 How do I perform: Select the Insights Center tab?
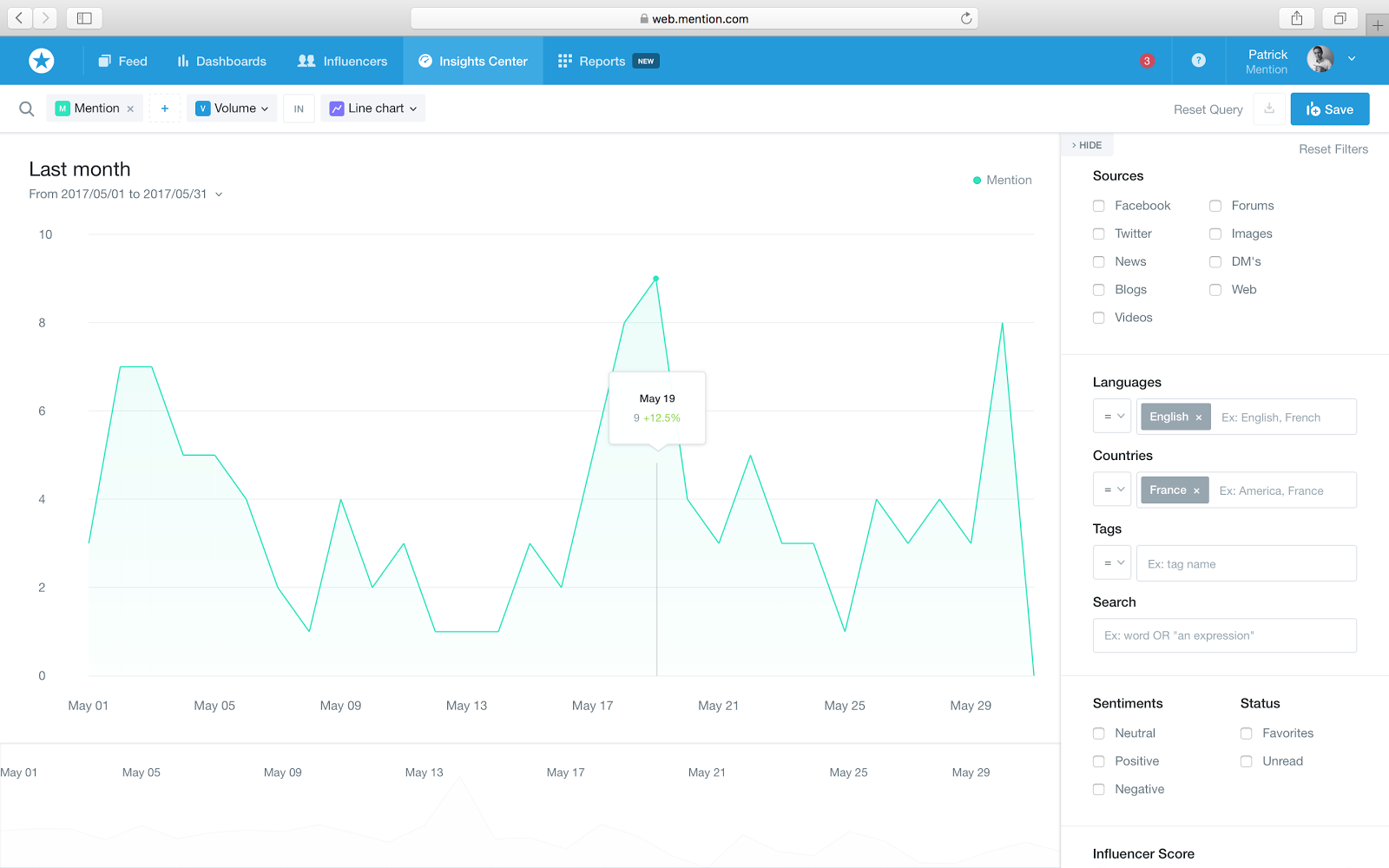pos(473,61)
